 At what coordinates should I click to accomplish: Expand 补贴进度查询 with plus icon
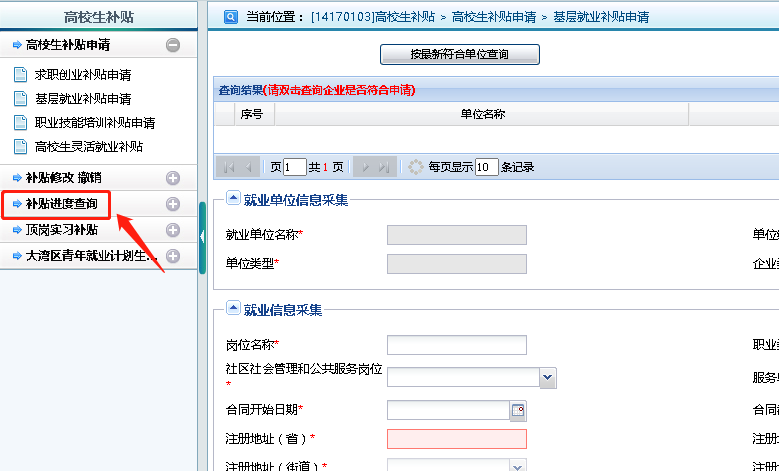pyautogui.click(x=173, y=204)
